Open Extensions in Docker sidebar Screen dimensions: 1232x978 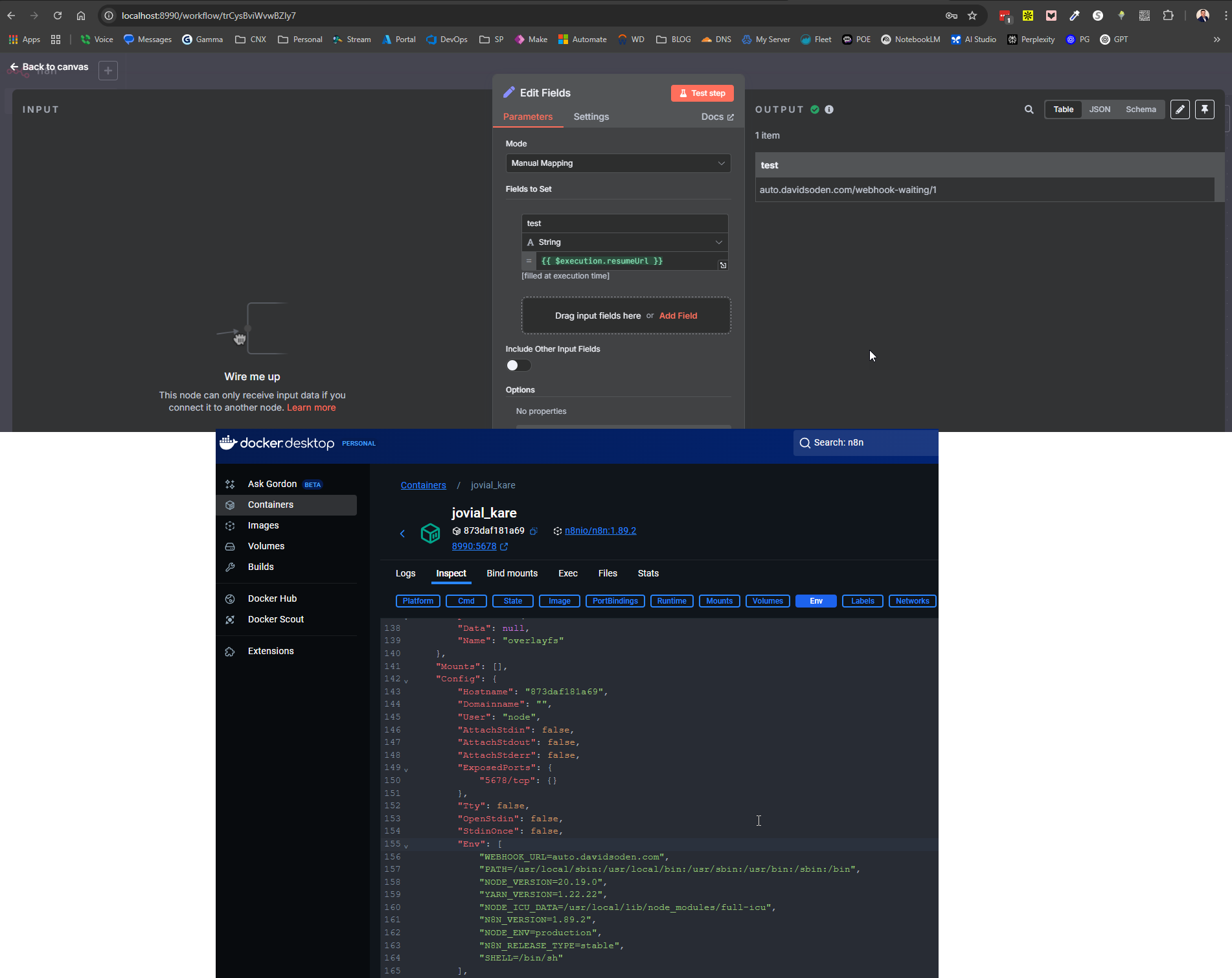(x=286, y=652)
